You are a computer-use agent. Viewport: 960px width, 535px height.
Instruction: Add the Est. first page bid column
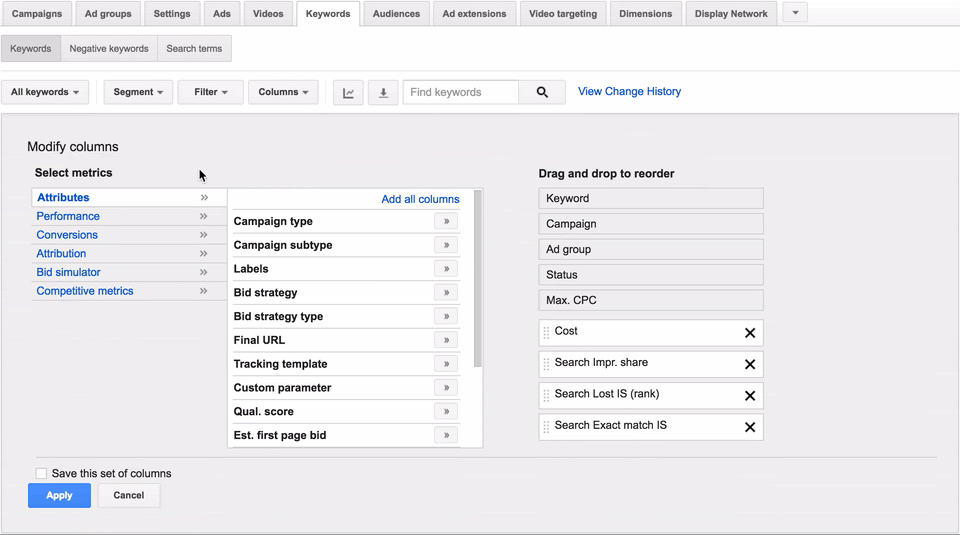(x=446, y=435)
